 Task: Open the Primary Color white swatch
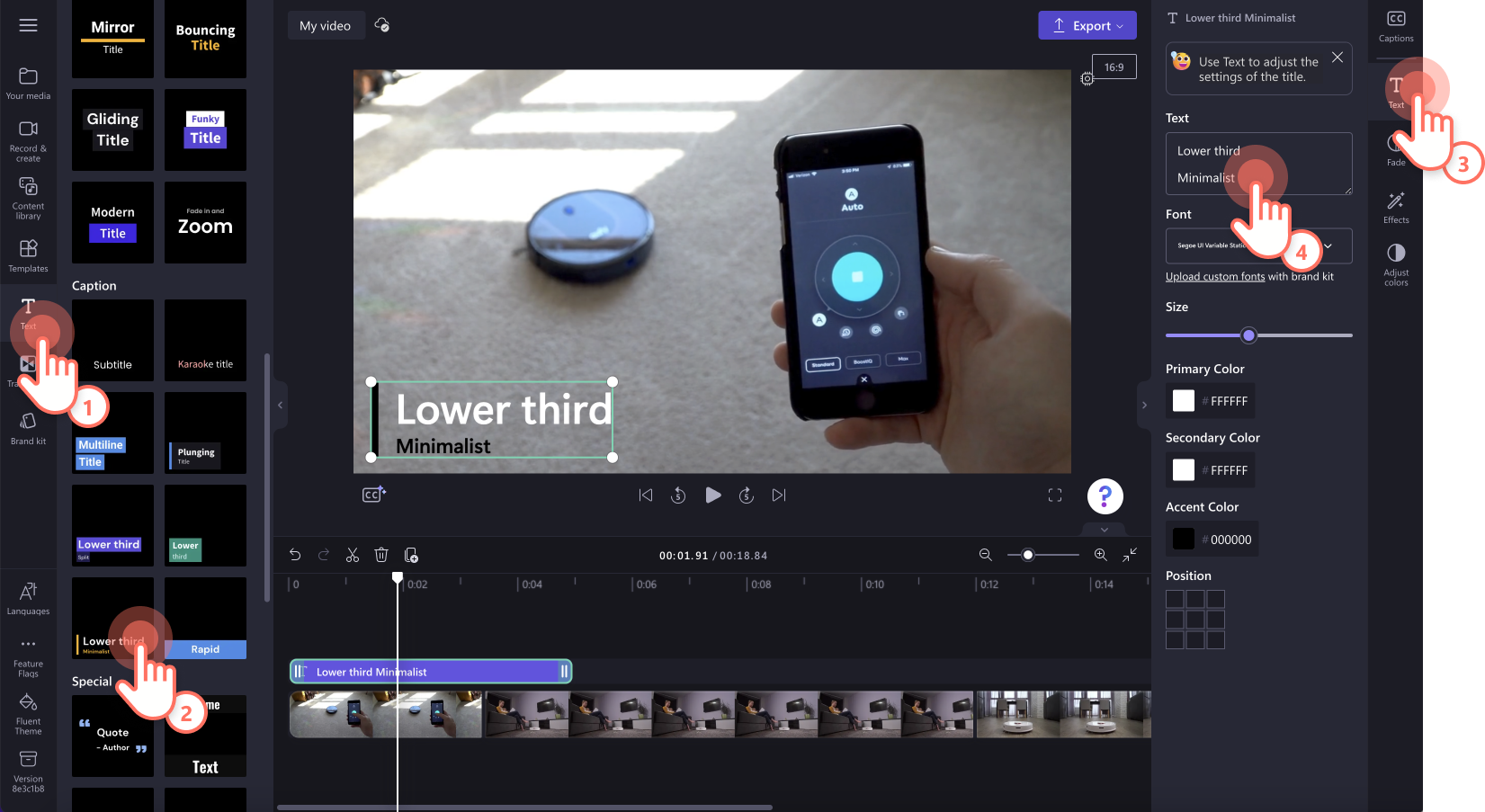(x=1184, y=401)
